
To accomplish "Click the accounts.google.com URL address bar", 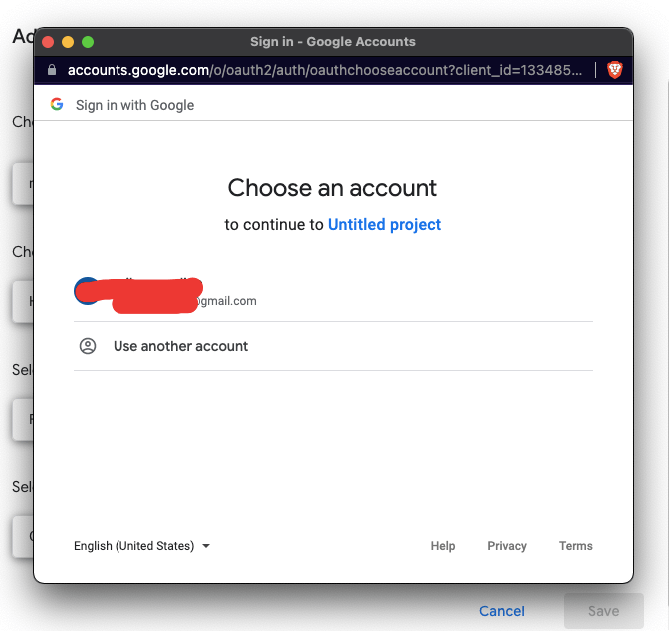I will (x=324, y=70).
